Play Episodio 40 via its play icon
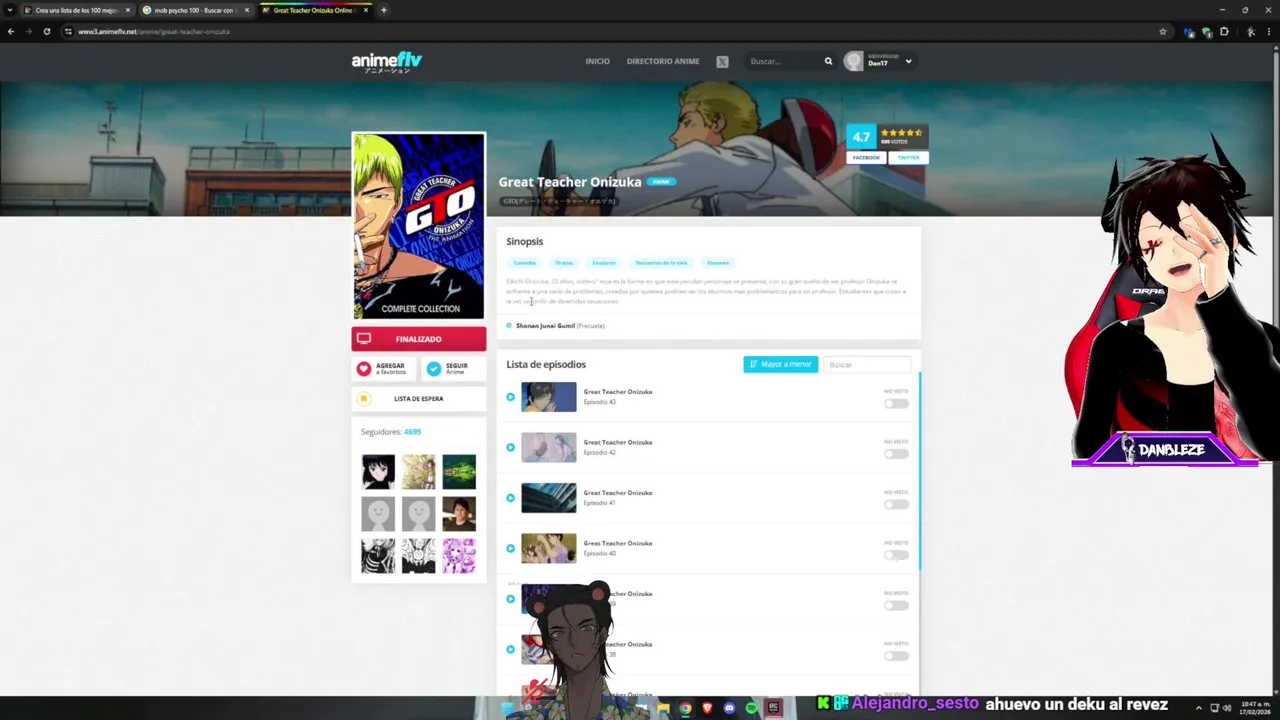The height and width of the screenshot is (720, 1280). point(510,548)
